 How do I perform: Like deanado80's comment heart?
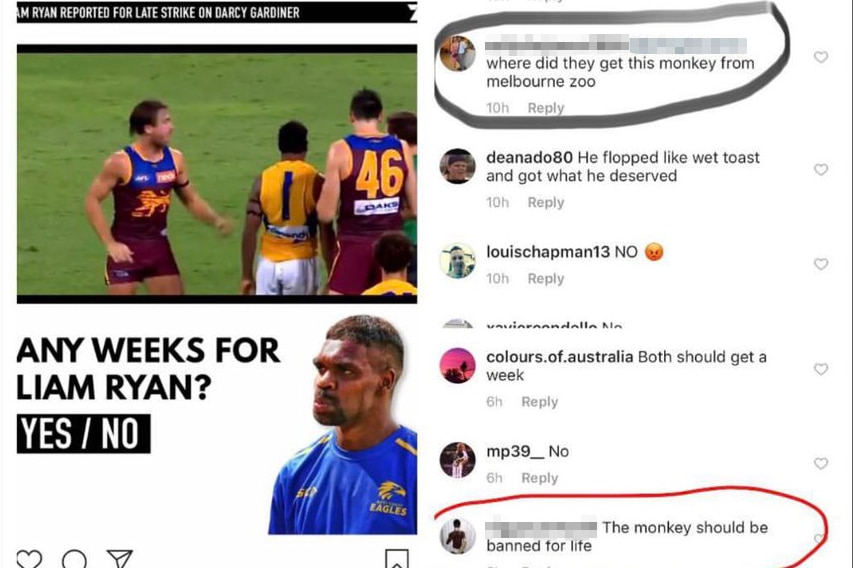pos(821,170)
